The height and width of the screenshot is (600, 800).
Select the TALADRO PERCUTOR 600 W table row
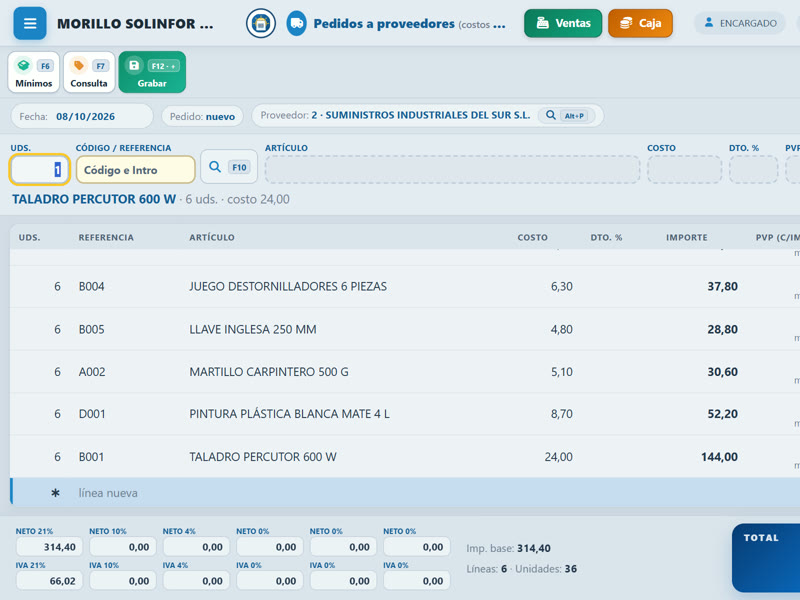tap(405, 457)
